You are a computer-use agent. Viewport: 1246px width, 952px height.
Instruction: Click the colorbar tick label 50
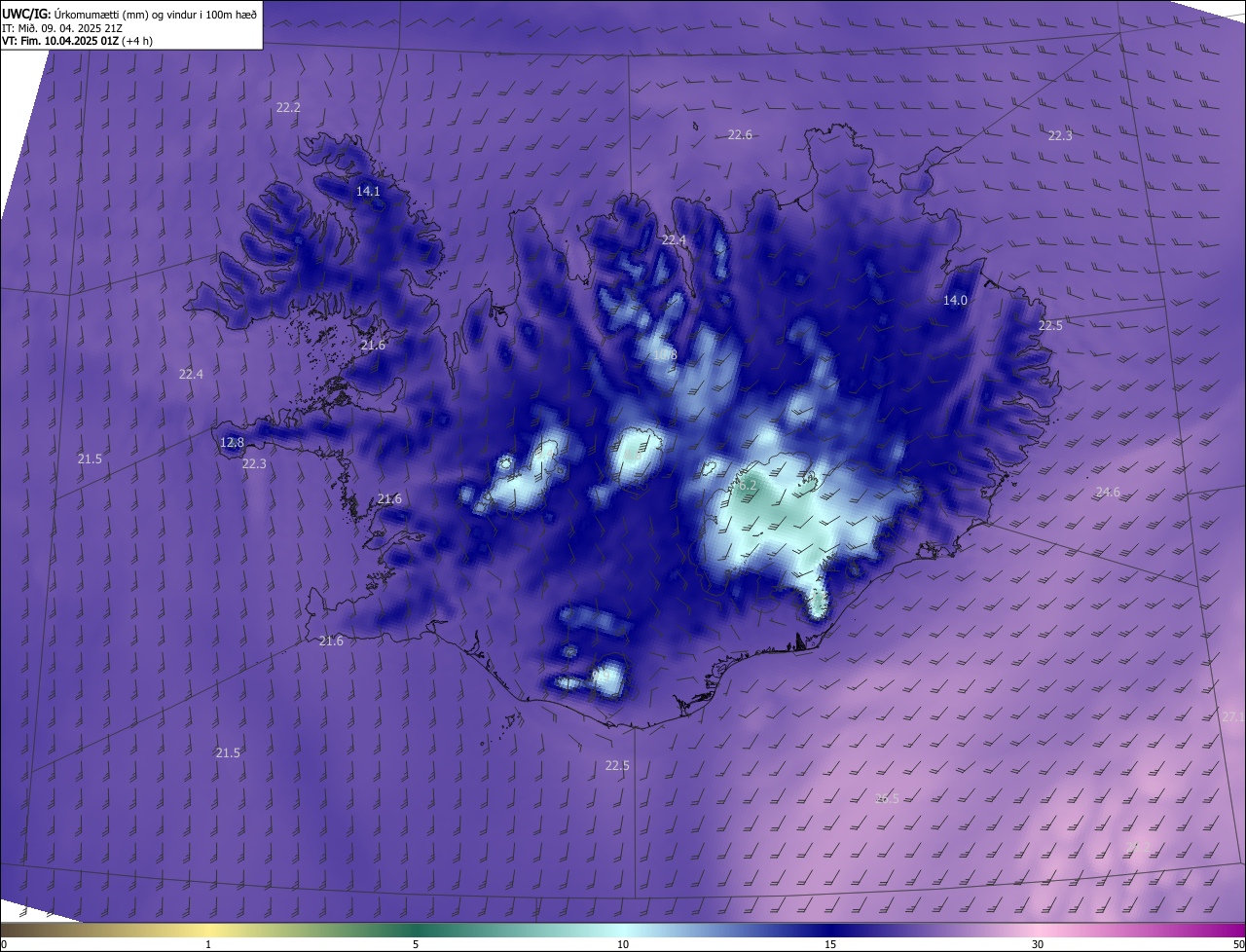point(1238,944)
